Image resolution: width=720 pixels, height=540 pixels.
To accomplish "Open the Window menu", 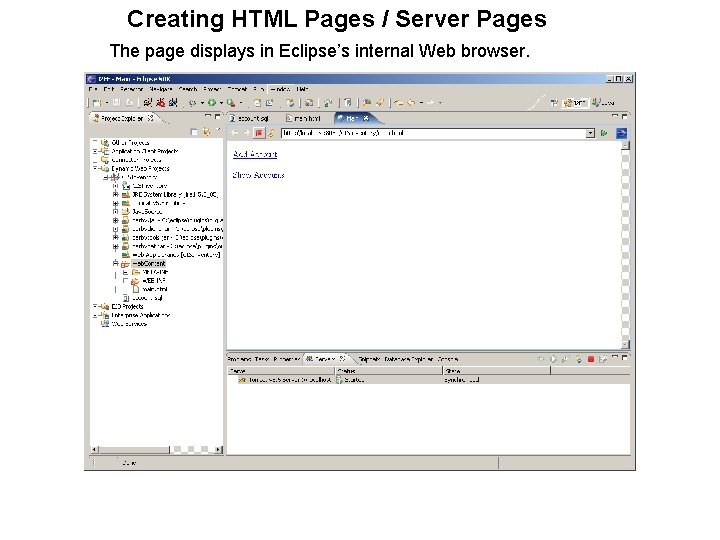I will click(x=280, y=89).
